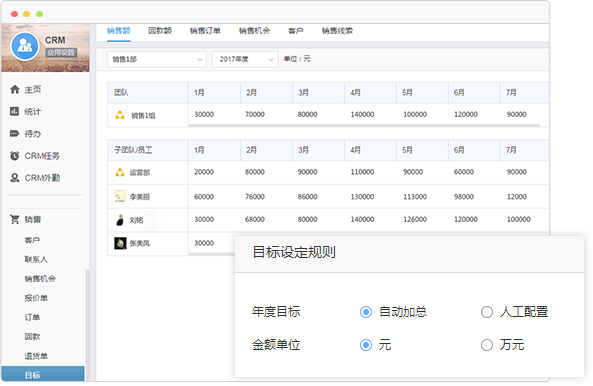Viewport: 593px width, 386px height.
Task: Open the 销售1部 department dropdown
Action: click(157, 59)
